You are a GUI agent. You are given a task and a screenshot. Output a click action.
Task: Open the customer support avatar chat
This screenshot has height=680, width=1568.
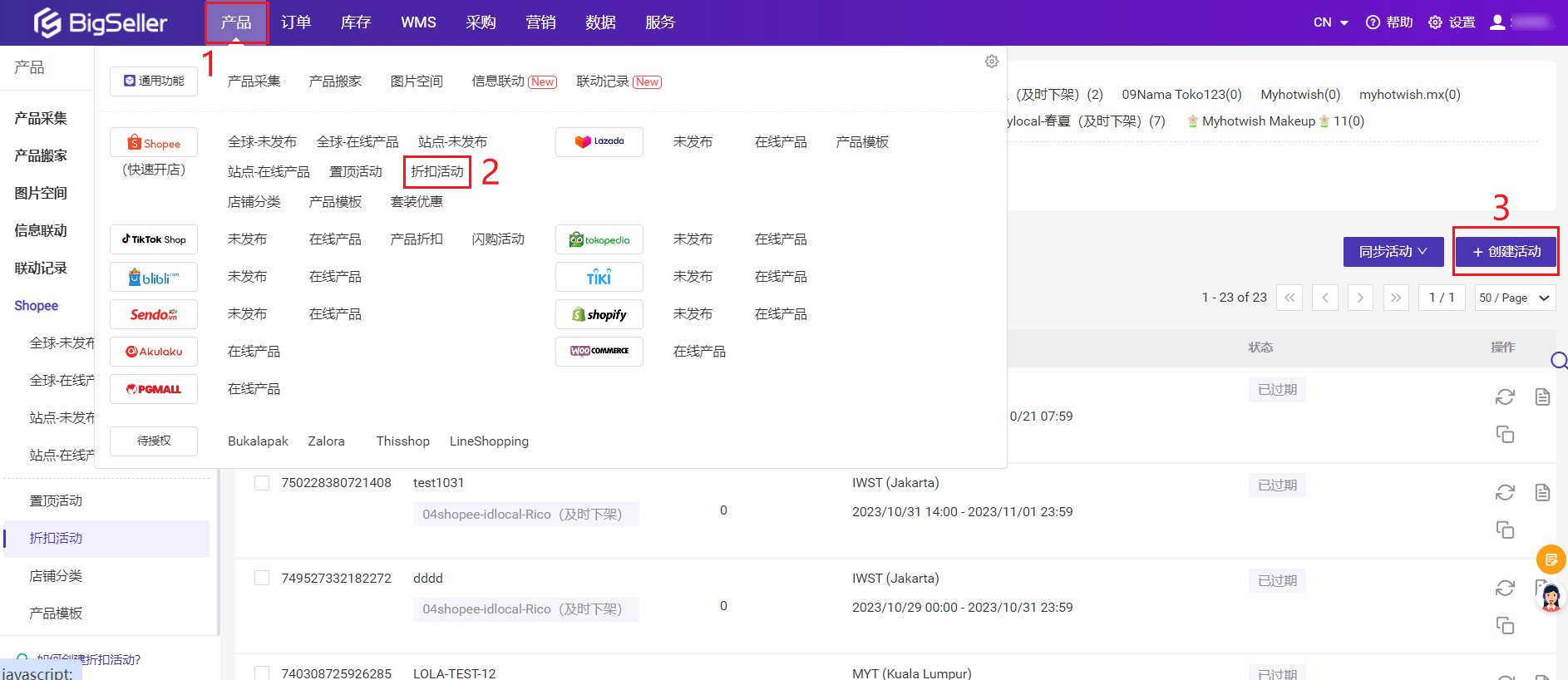click(1551, 597)
